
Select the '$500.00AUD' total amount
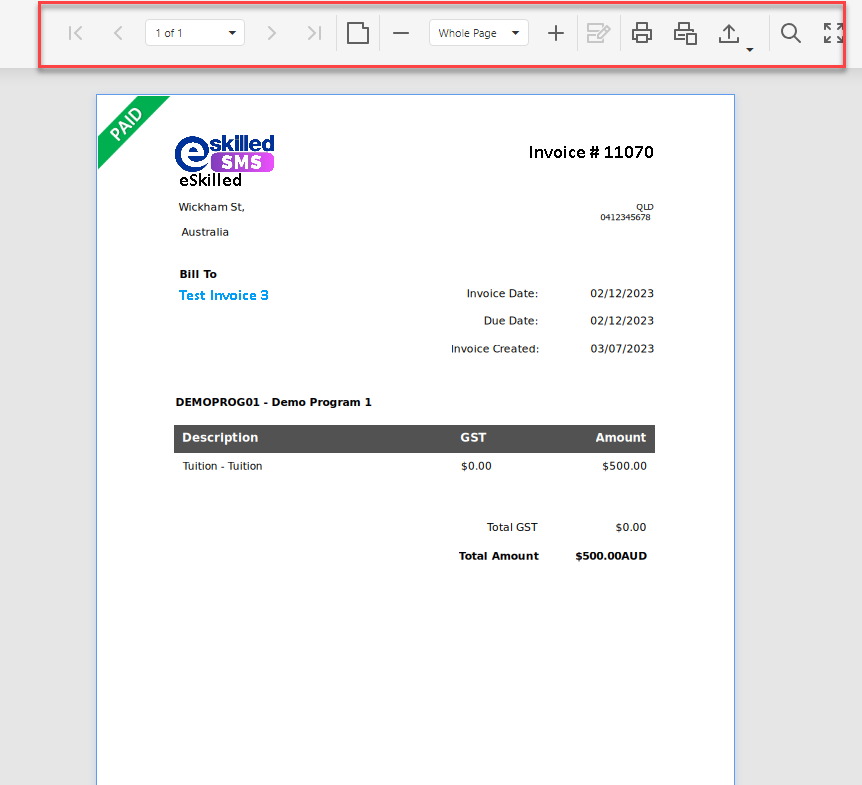(611, 556)
